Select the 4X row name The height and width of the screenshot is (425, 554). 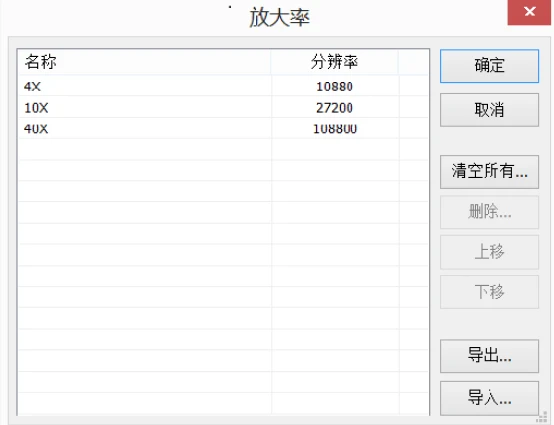click(x=32, y=87)
